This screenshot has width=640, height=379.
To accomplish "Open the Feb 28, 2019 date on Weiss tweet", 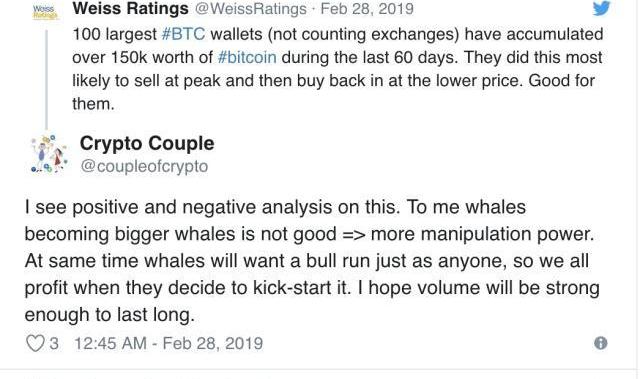I will [x=367, y=9].
